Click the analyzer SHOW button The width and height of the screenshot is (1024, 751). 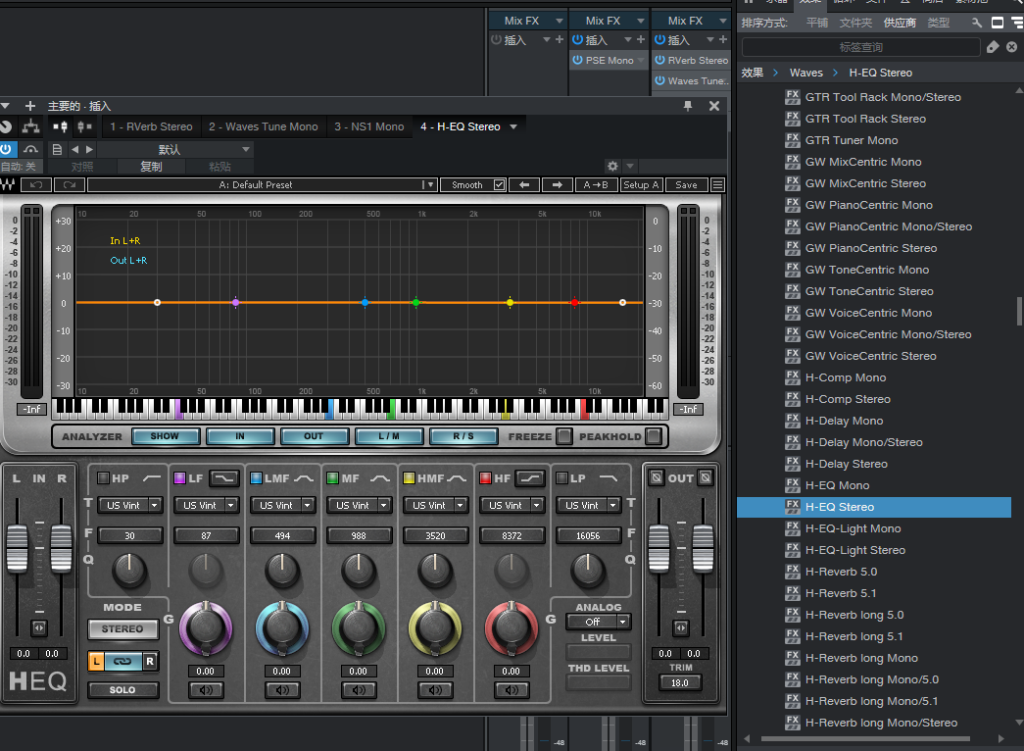point(165,436)
